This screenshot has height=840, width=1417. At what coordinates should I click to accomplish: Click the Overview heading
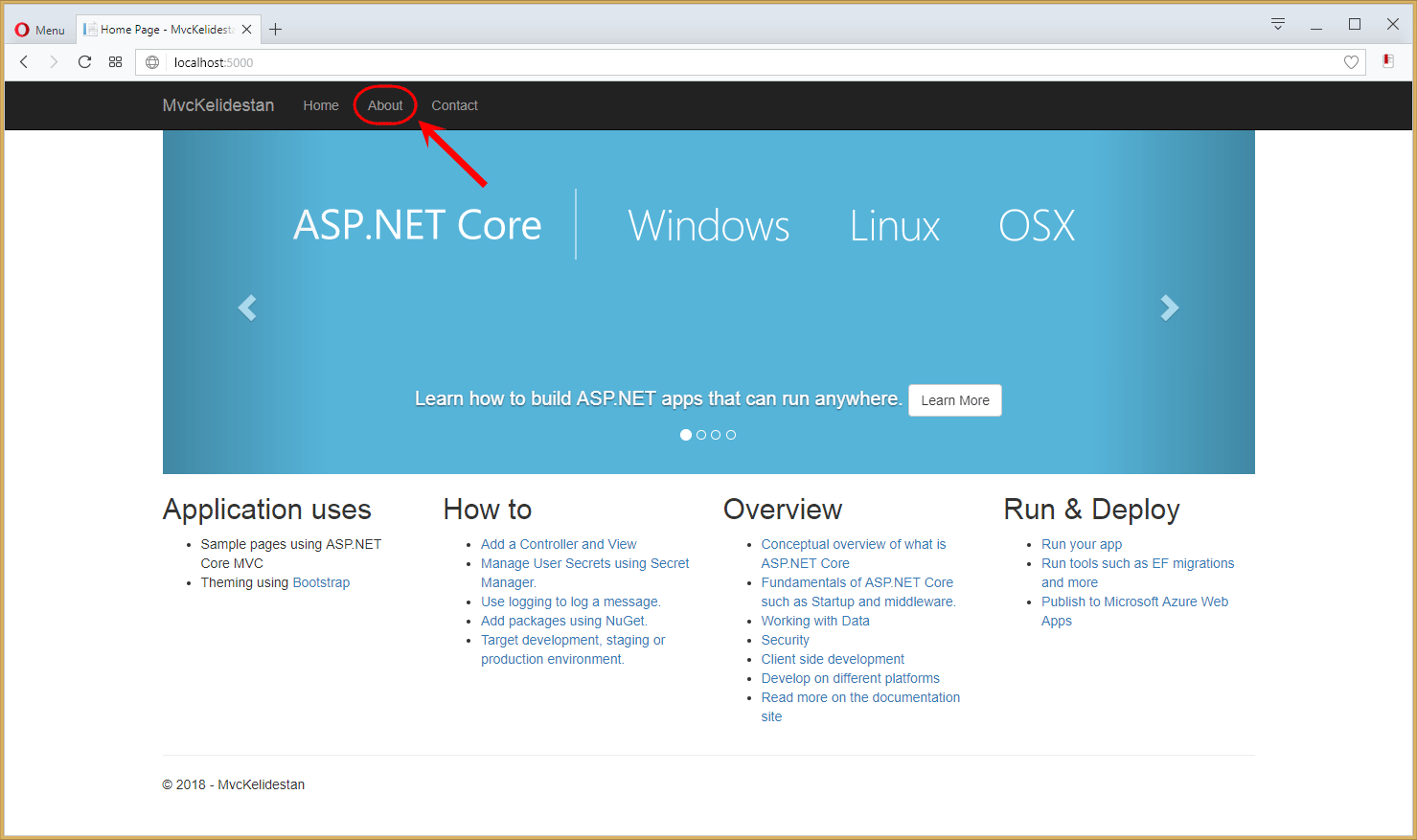[783, 510]
